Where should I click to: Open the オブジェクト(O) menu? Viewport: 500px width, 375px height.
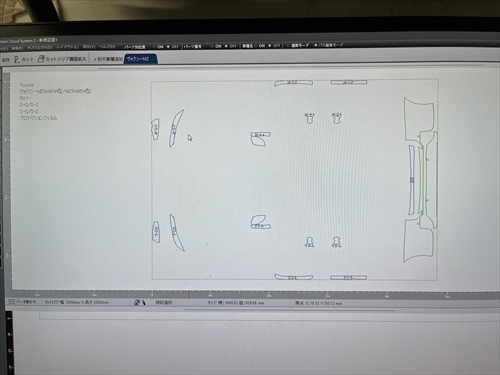click(x=40, y=48)
